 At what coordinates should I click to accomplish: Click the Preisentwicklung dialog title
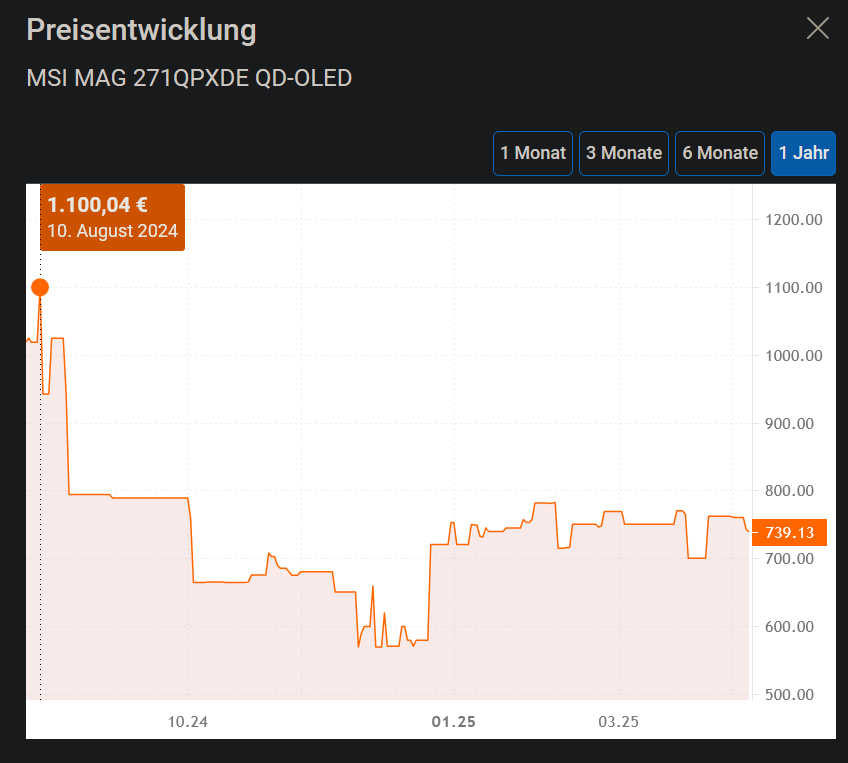(x=140, y=30)
